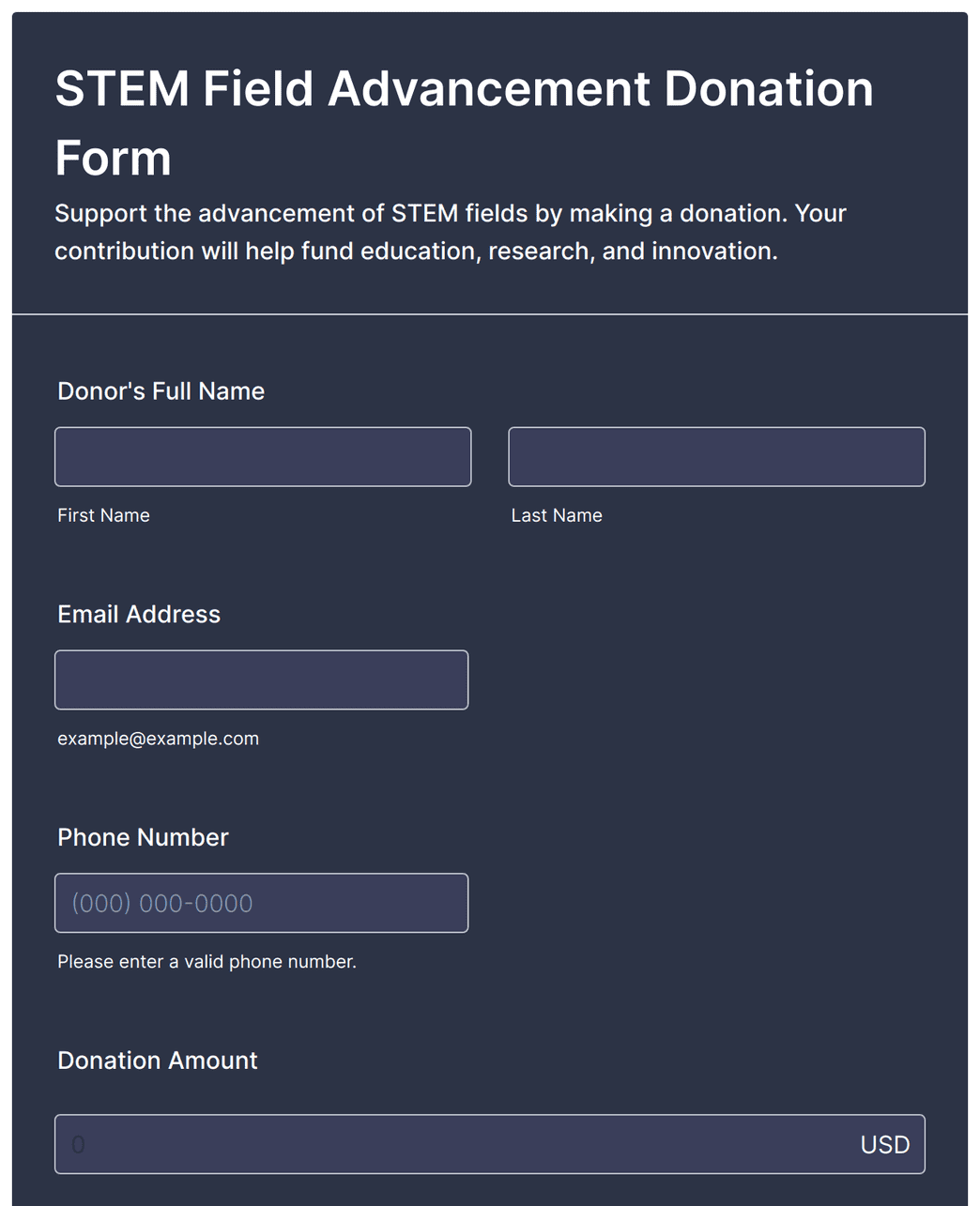
Task: Click the USD currency suffix
Action: click(x=885, y=1145)
